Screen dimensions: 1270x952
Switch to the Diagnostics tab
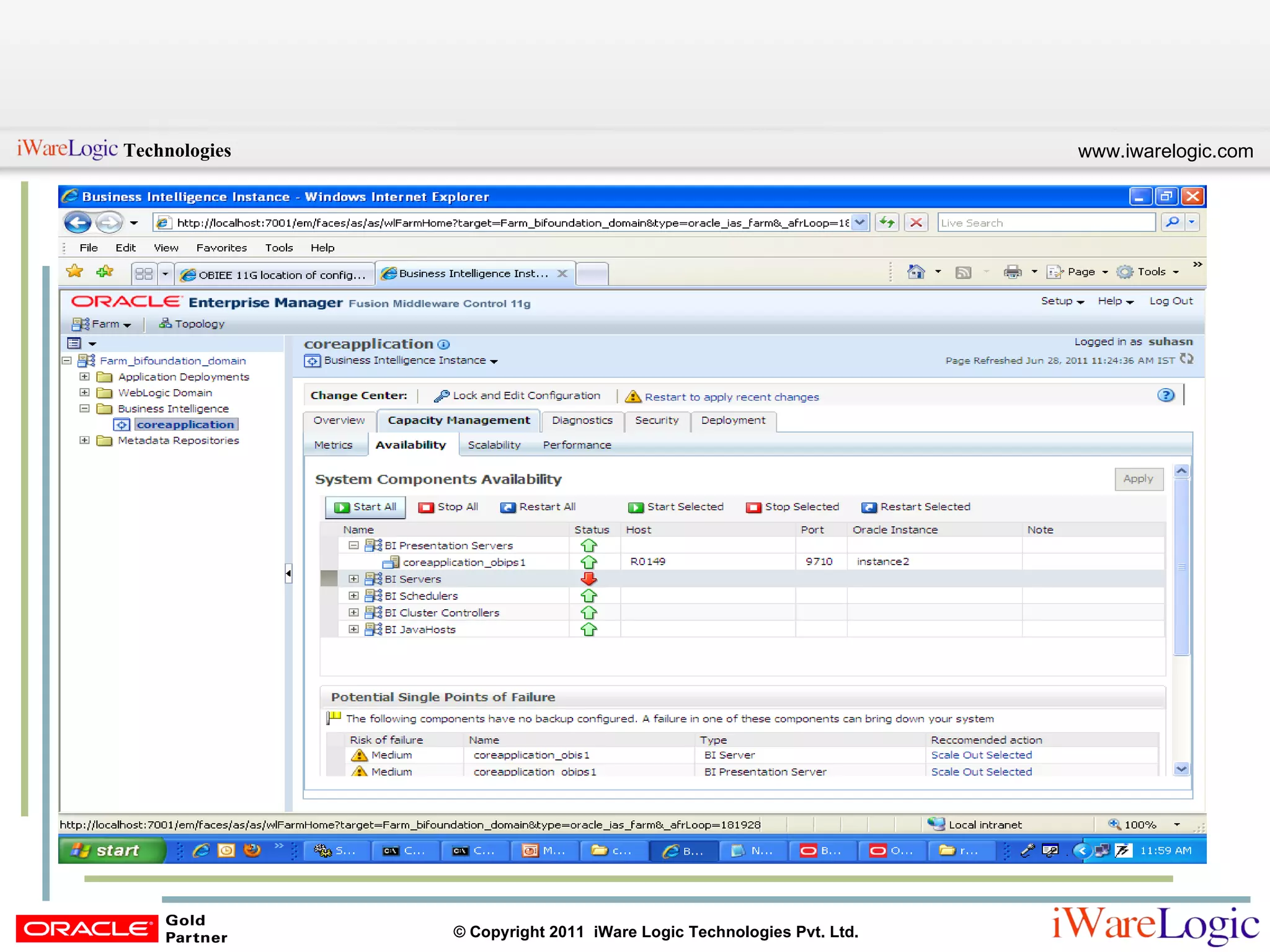pos(582,420)
